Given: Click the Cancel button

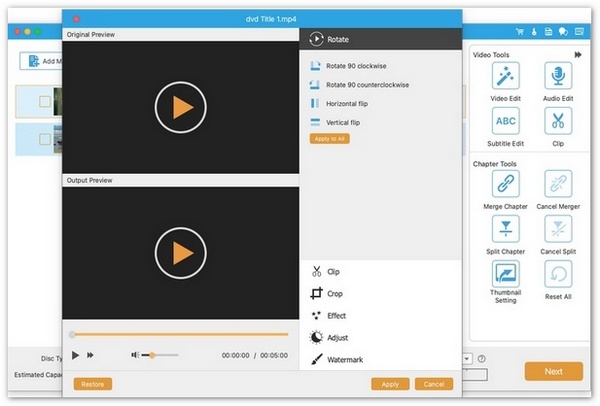Looking at the screenshot, I should click(434, 384).
